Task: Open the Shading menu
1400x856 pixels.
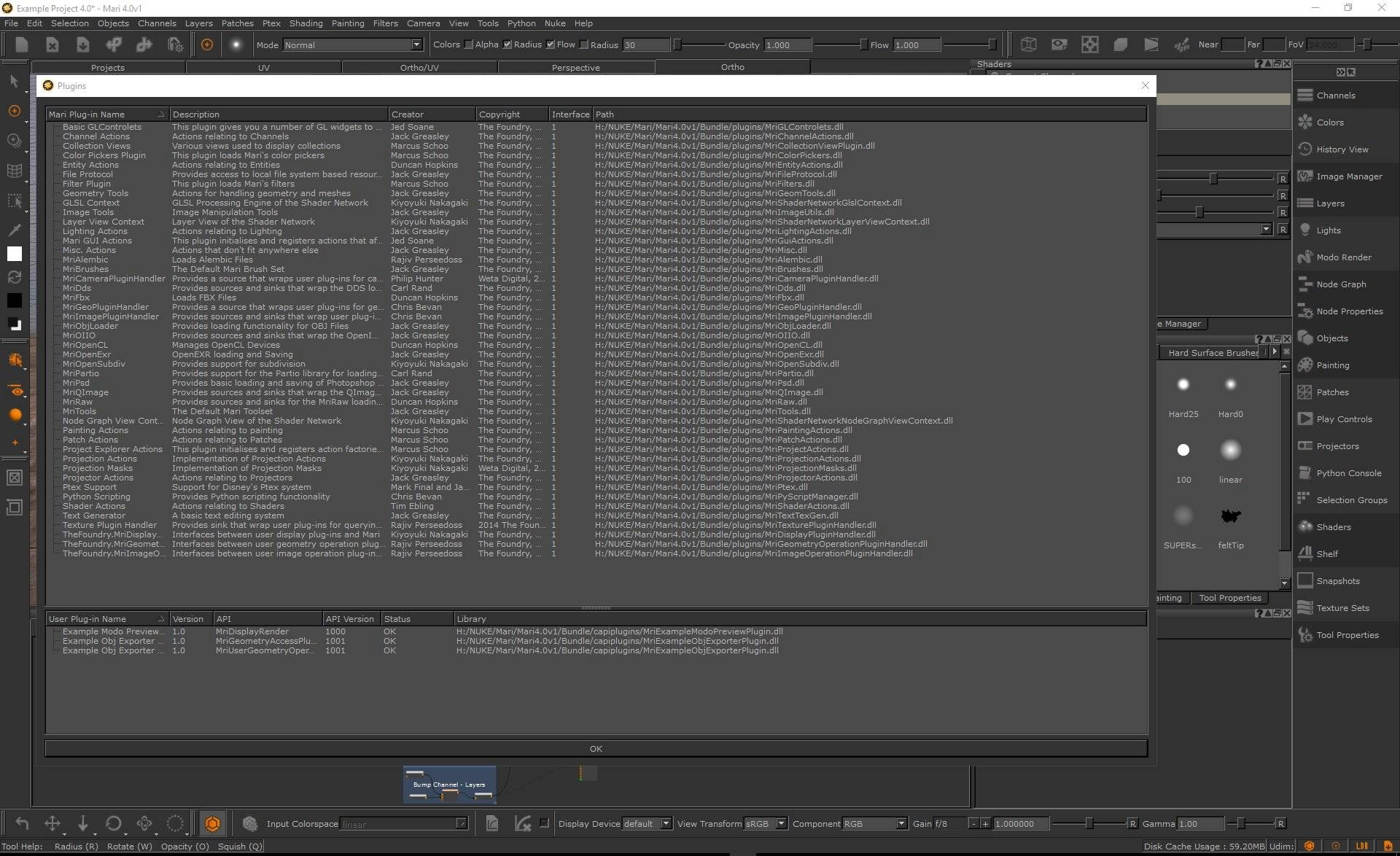Action: point(306,23)
